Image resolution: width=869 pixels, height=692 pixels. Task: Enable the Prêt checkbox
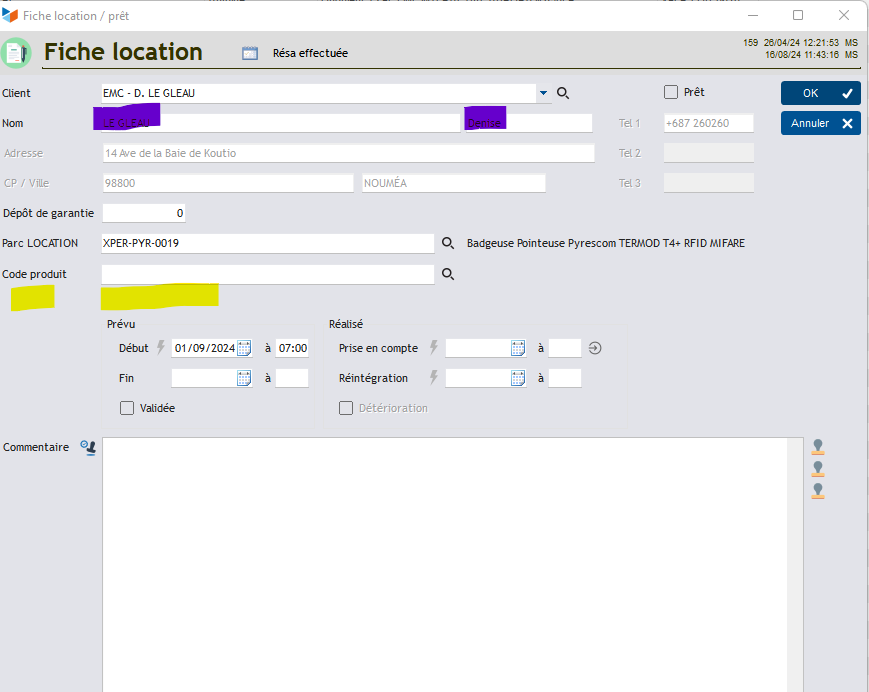pyautogui.click(x=671, y=92)
